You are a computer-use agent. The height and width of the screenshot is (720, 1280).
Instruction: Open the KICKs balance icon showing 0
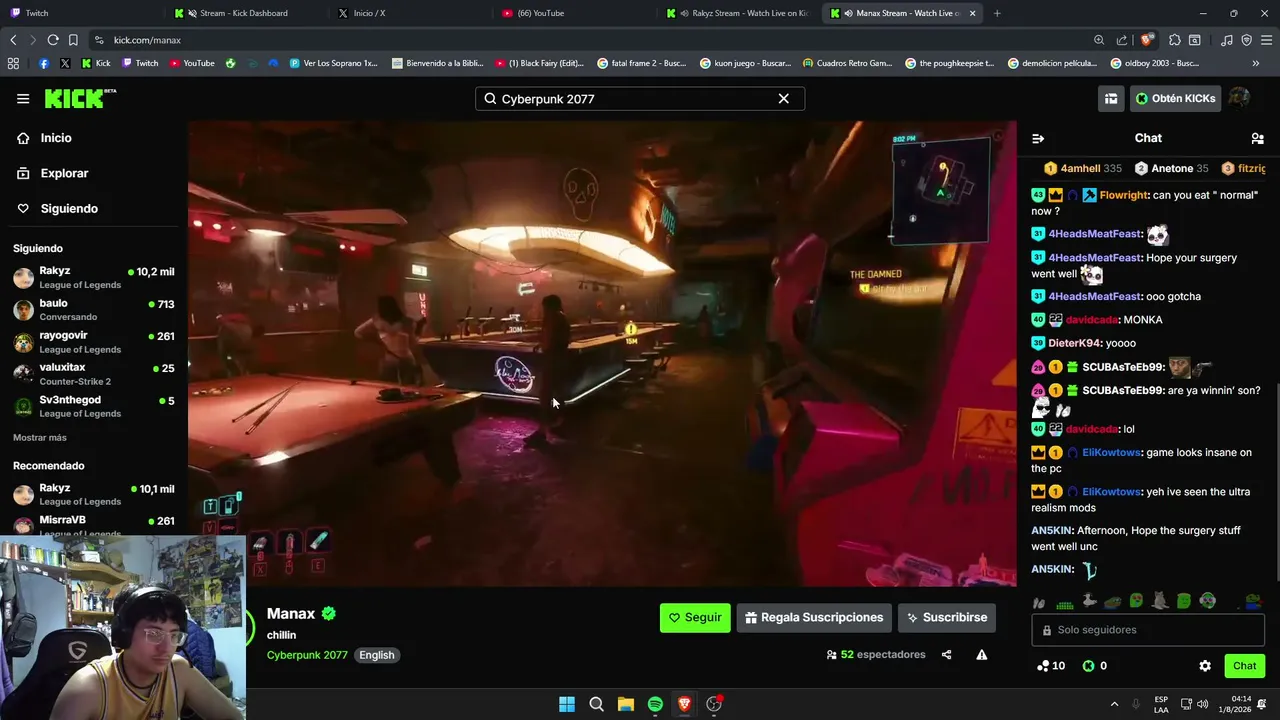pyautogui.click(x=1094, y=666)
